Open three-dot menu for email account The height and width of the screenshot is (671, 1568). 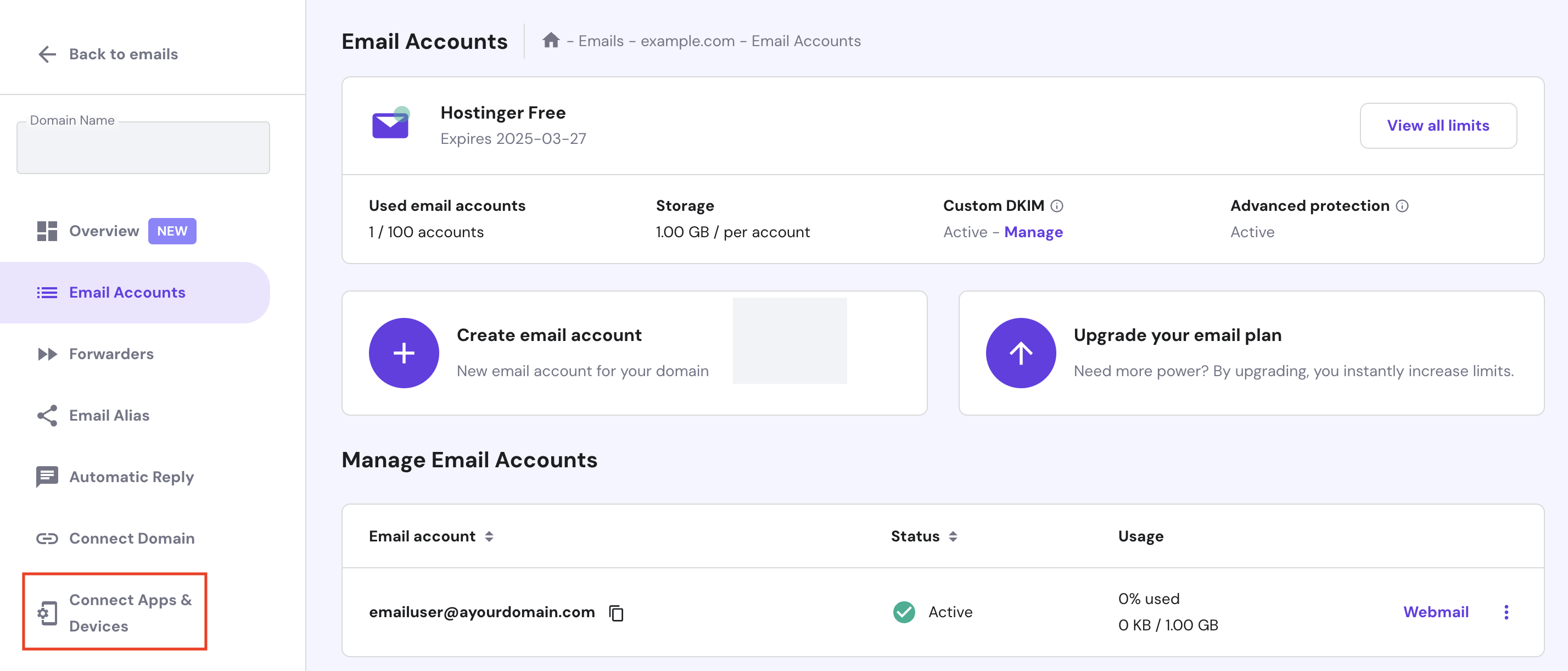click(x=1506, y=613)
